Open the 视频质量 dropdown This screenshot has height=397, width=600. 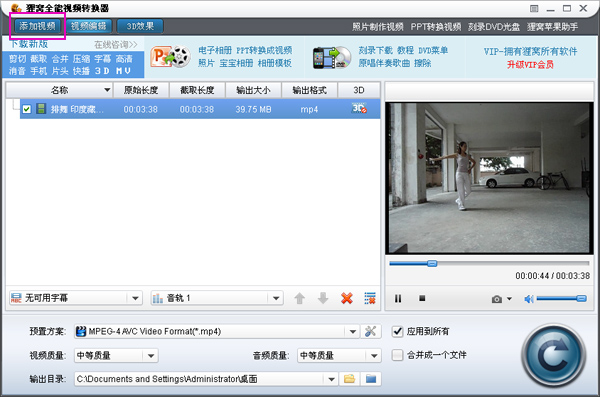coord(116,356)
